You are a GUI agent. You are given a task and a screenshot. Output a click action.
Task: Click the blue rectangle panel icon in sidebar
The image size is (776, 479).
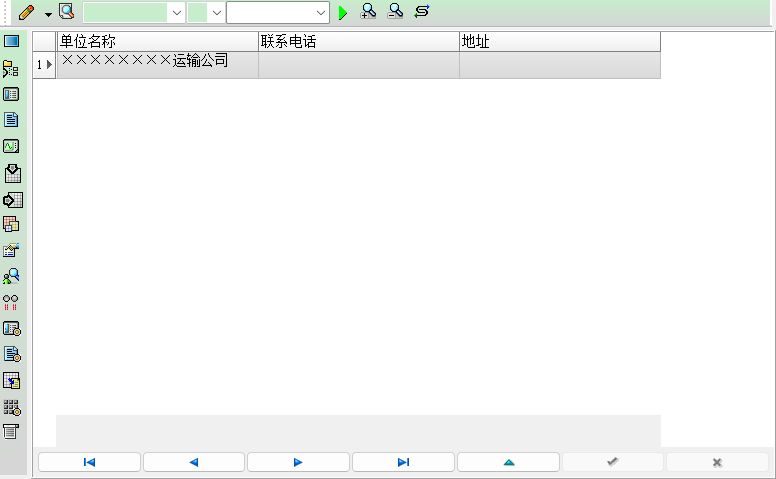11,41
